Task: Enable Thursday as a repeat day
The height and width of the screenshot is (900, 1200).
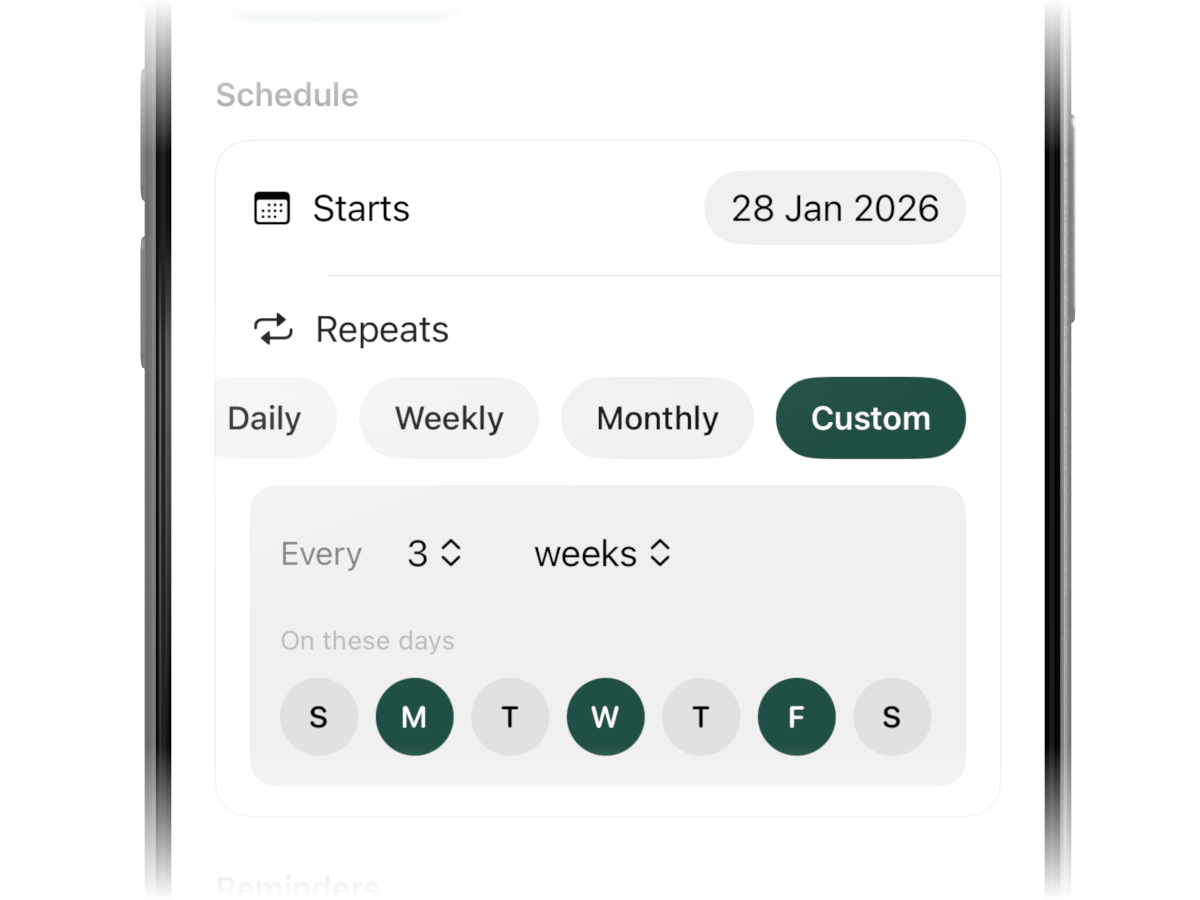Action: pyautogui.click(x=701, y=716)
